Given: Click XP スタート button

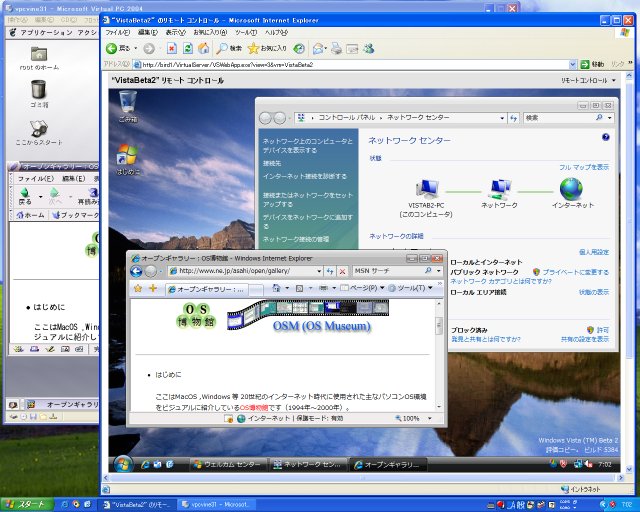Looking at the screenshot, I should [27, 505].
